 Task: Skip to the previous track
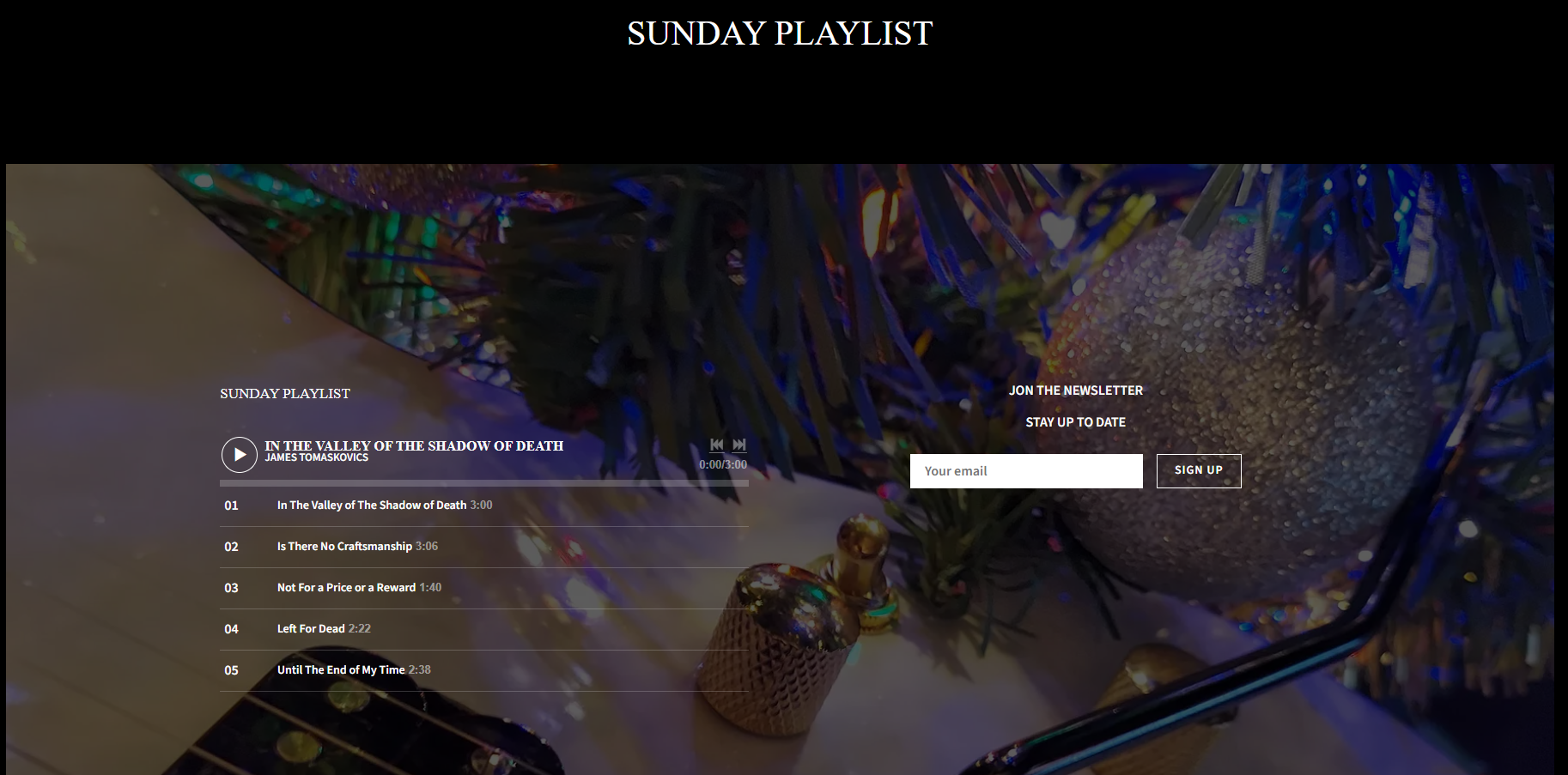[717, 445]
